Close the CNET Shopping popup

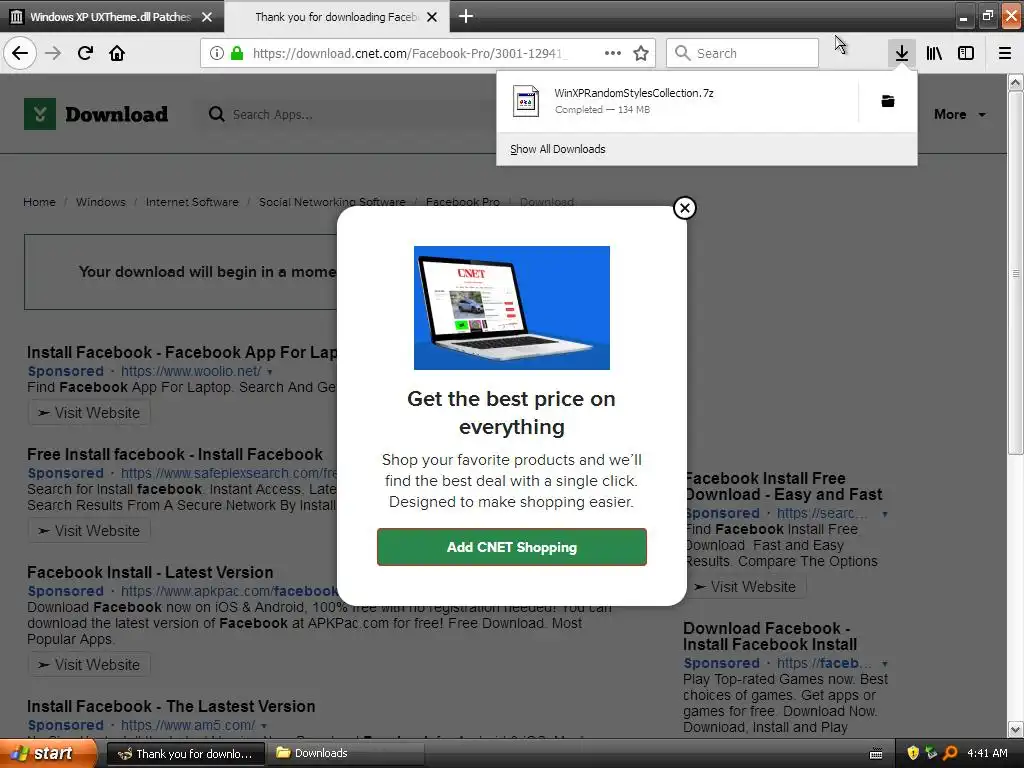[x=684, y=208]
